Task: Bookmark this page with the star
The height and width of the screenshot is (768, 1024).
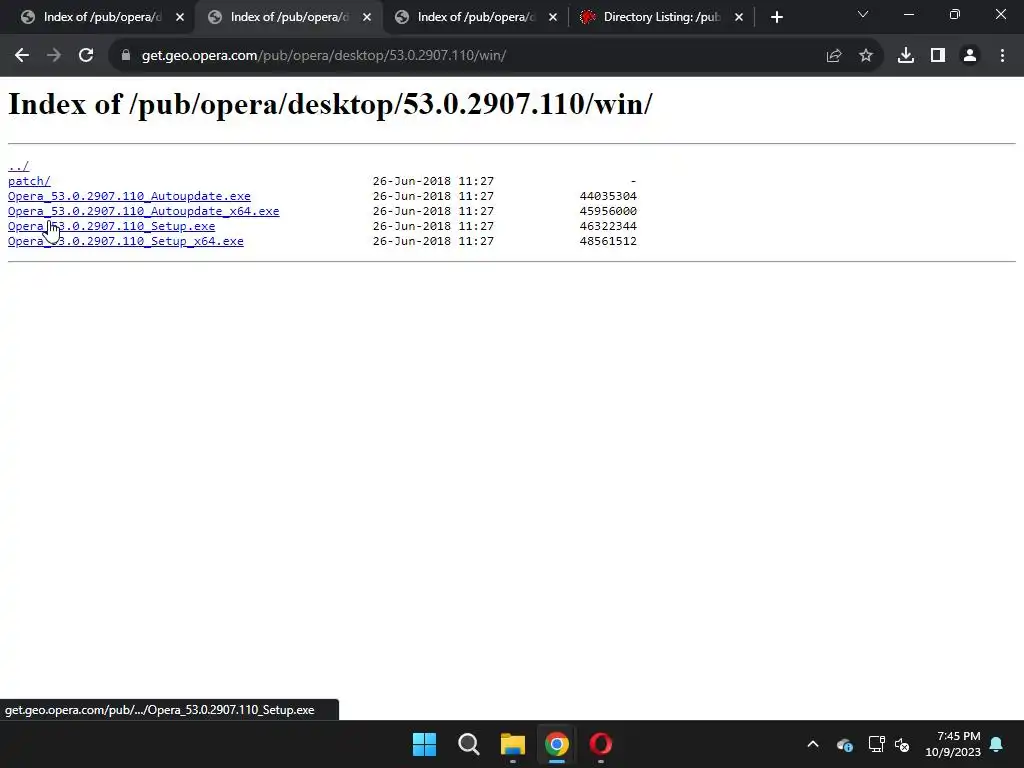Action: click(x=865, y=56)
